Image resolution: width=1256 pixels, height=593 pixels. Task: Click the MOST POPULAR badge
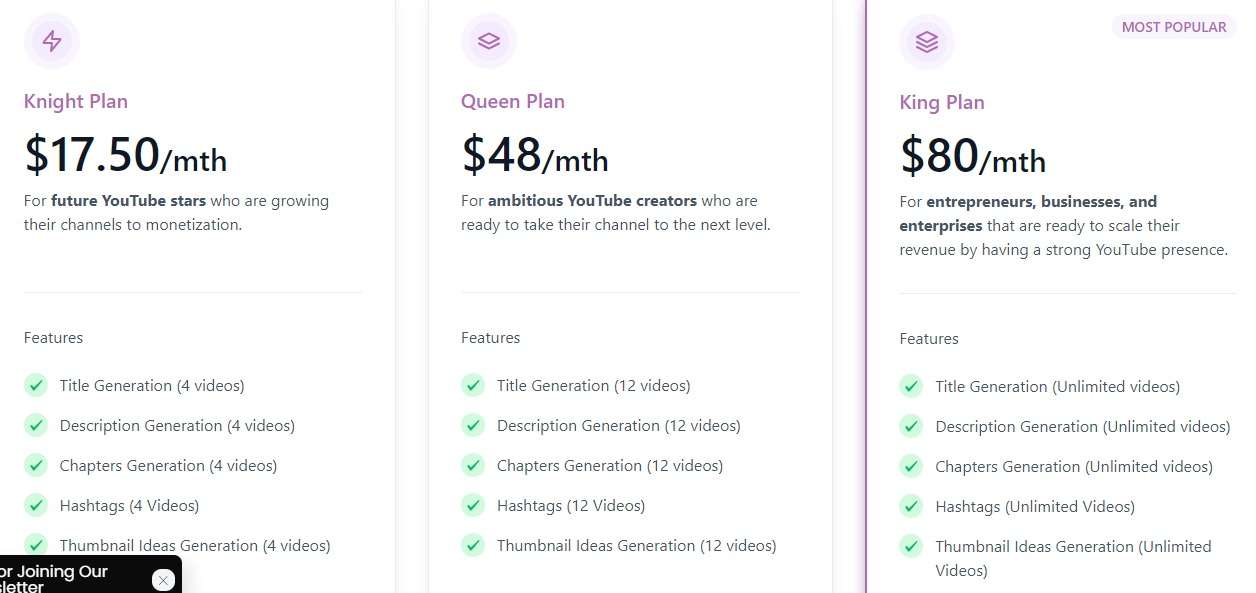pyautogui.click(x=1173, y=27)
